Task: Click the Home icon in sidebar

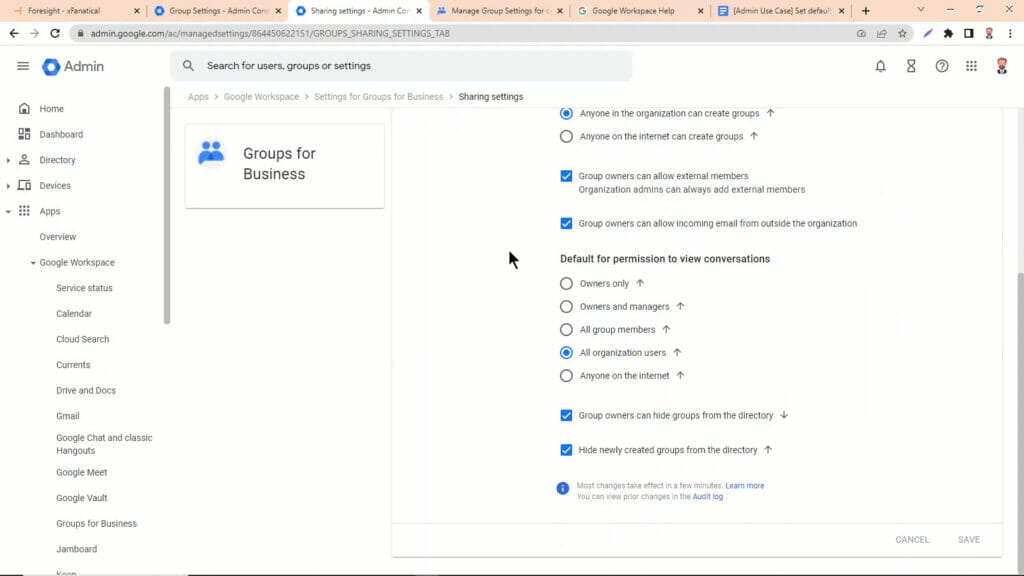Action: coord(24,108)
